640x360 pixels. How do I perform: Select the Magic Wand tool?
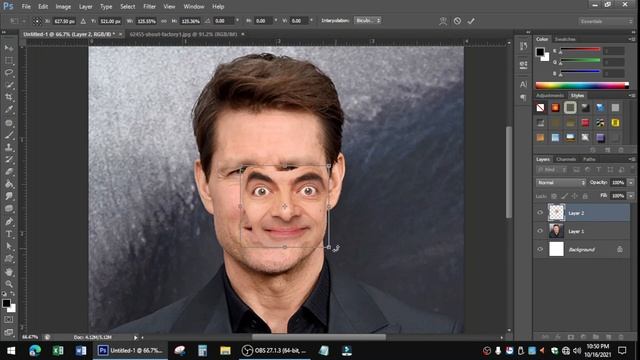pos(9,85)
